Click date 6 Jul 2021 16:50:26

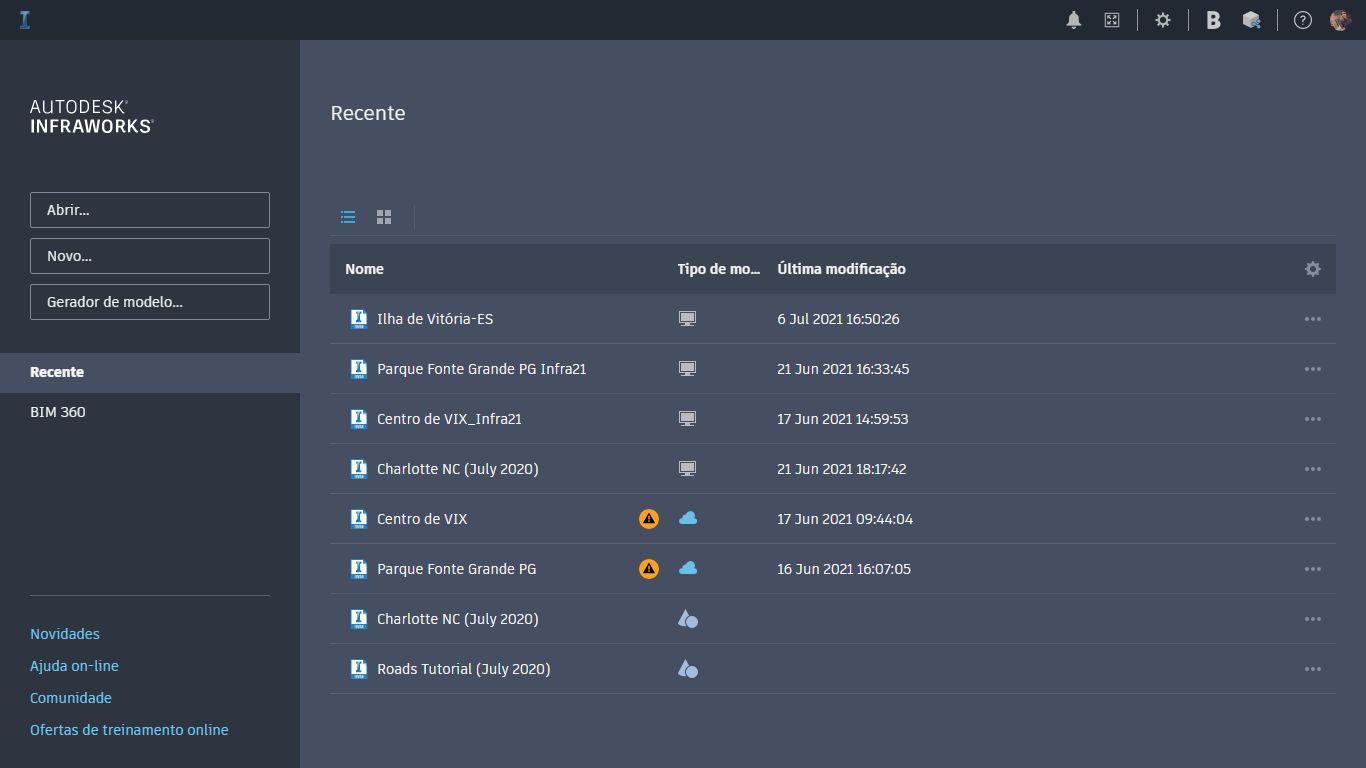point(838,319)
